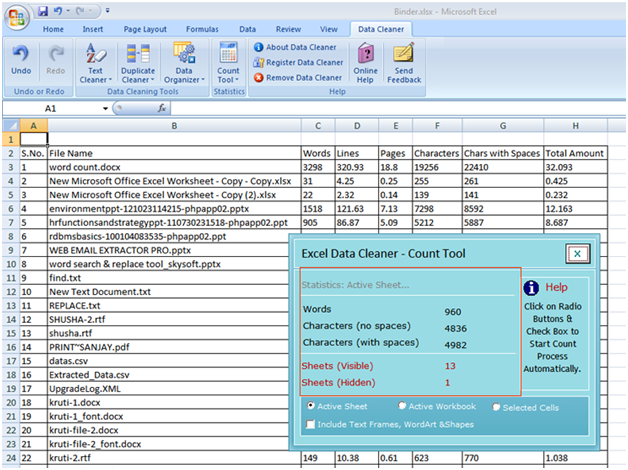Open the Text Cleaner tool
The image size is (628, 470).
(95, 63)
